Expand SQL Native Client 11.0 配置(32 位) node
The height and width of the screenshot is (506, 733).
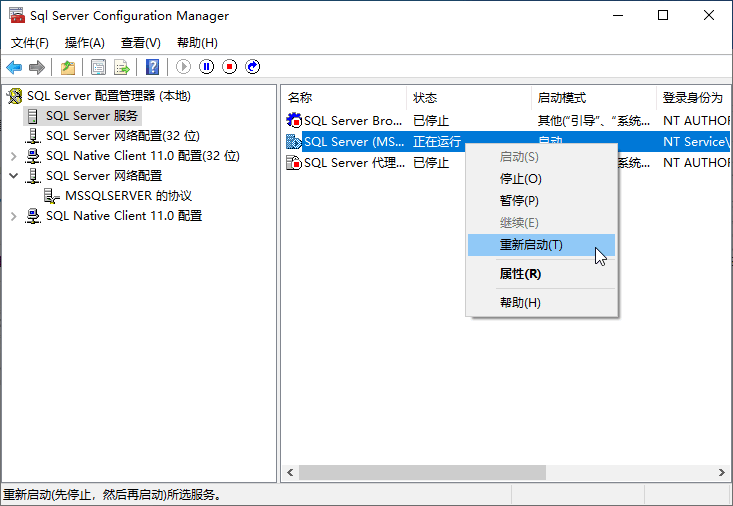coord(14,156)
